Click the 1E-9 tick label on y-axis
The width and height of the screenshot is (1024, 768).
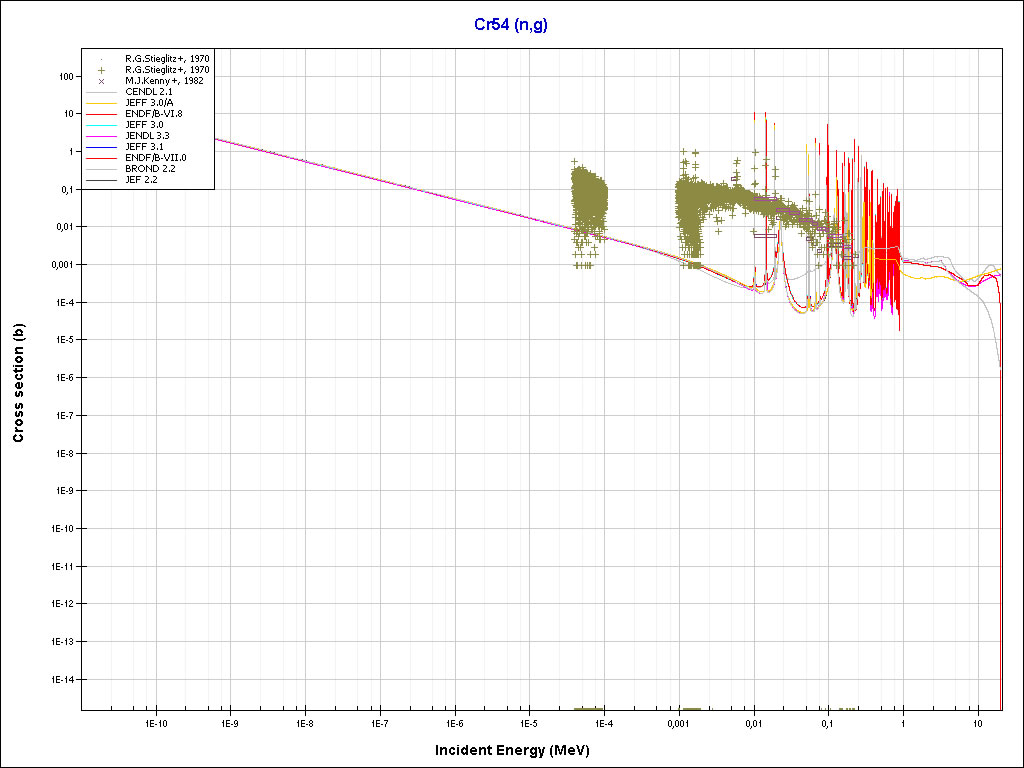pyautogui.click(x=63, y=491)
